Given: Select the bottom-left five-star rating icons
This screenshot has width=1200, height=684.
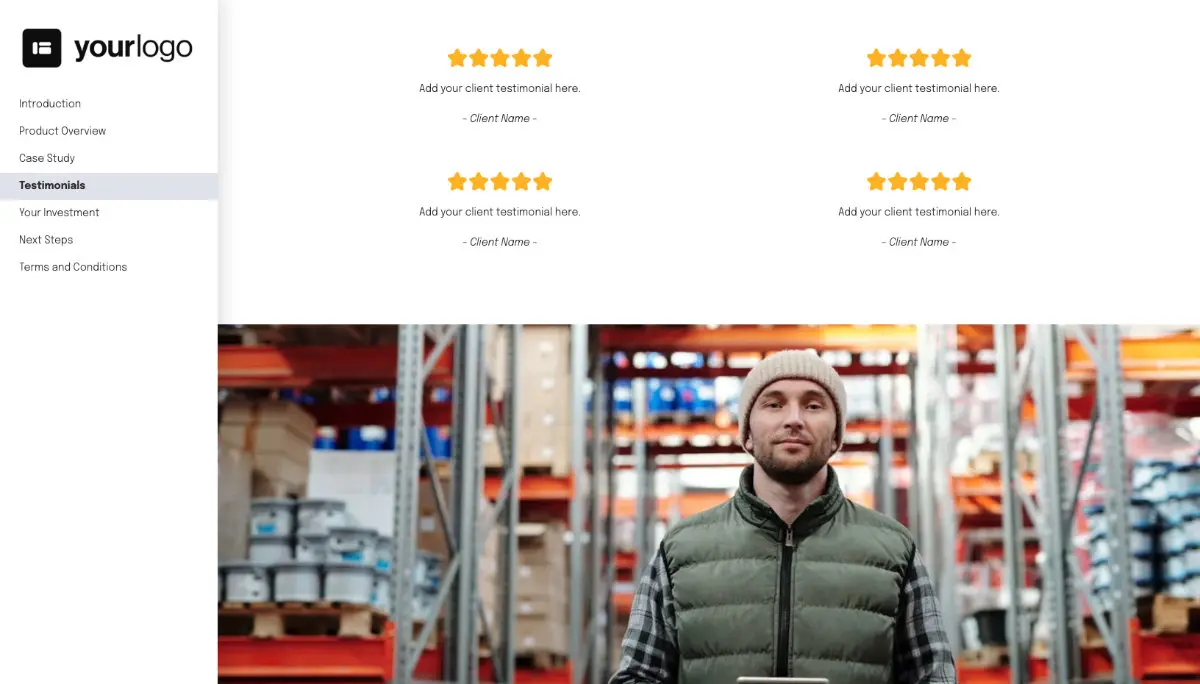Looking at the screenshot, I should point(500,181).
